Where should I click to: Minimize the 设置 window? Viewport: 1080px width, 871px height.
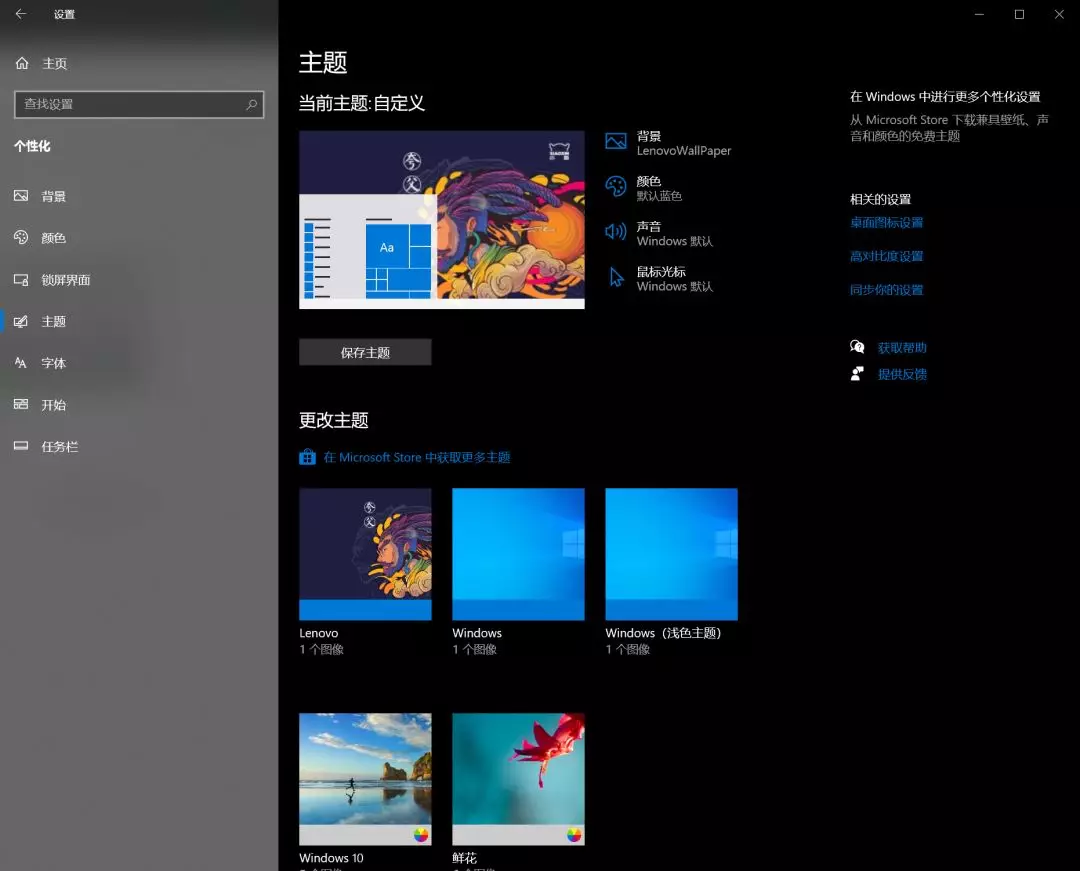click(x=979, y=14)
